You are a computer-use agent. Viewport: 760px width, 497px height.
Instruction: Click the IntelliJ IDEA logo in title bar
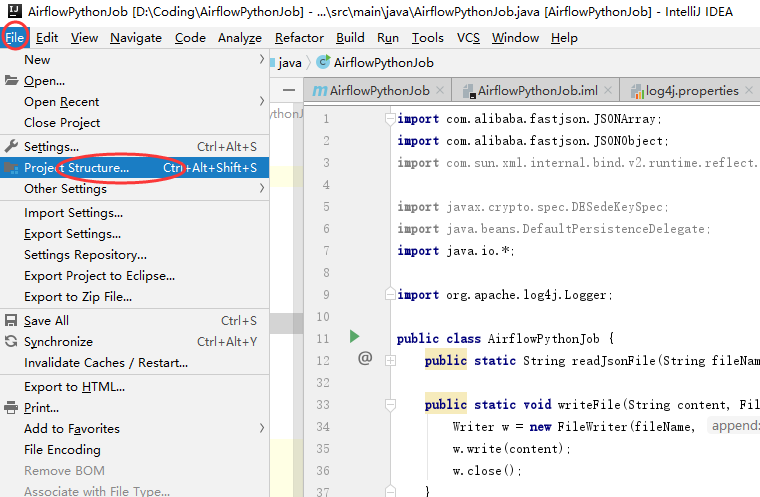coord(15,11)
